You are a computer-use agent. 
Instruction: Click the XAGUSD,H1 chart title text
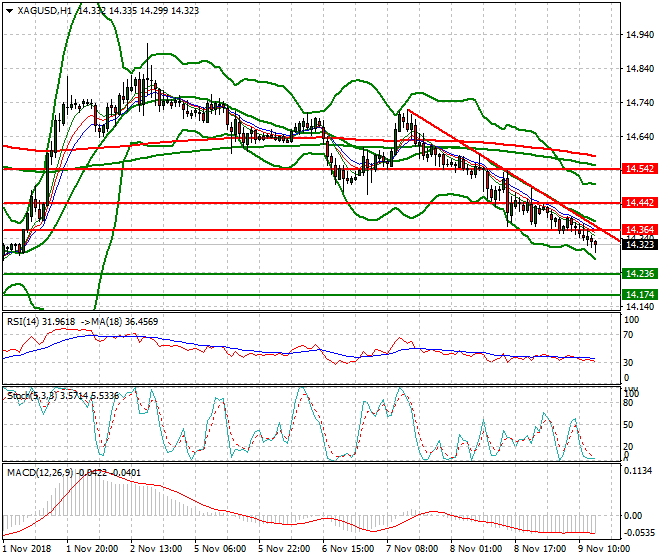click(44, 10)
